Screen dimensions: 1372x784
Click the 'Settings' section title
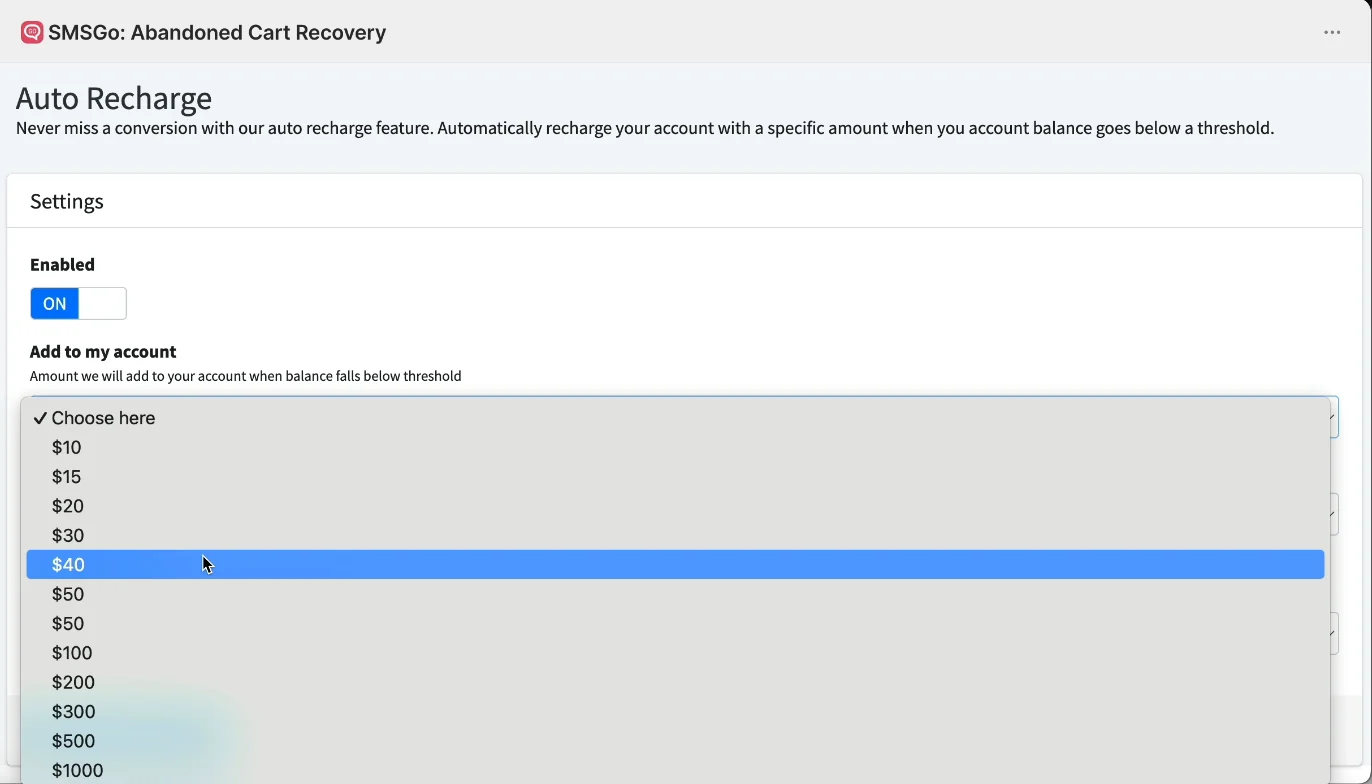[67, 202]
